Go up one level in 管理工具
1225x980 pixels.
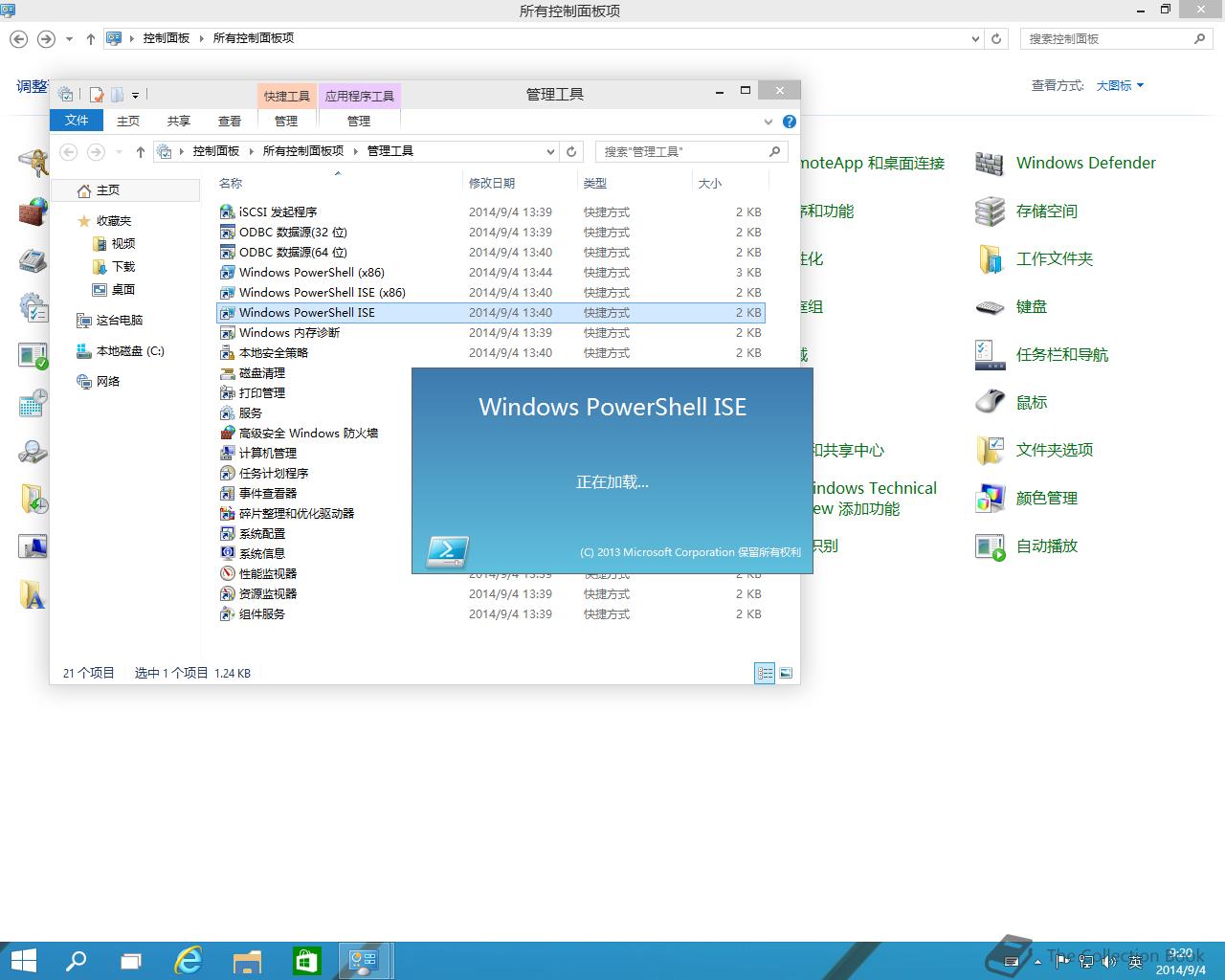[x=141, y=151]
